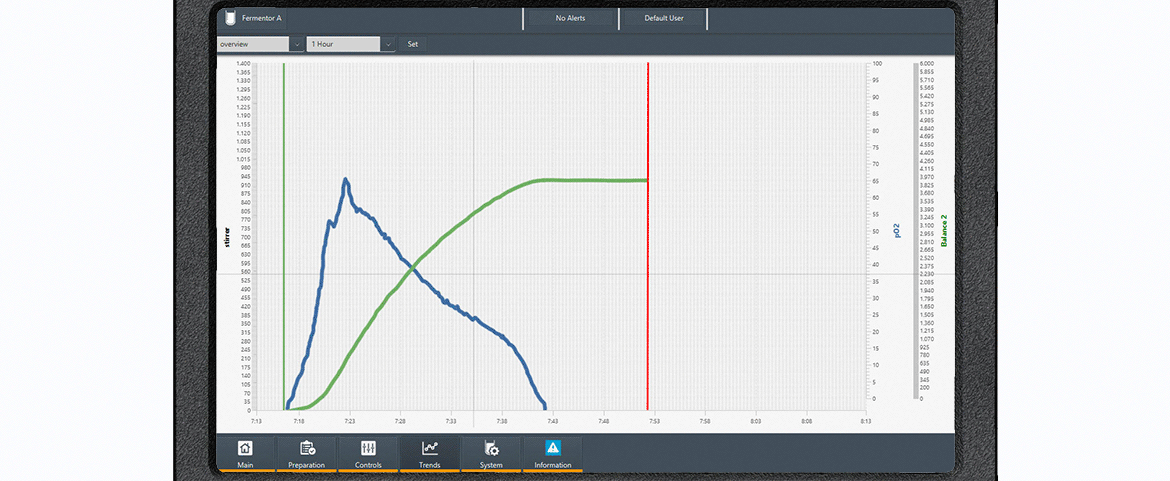Click the No Alerts status button
1170x481 pixels.
570,18
